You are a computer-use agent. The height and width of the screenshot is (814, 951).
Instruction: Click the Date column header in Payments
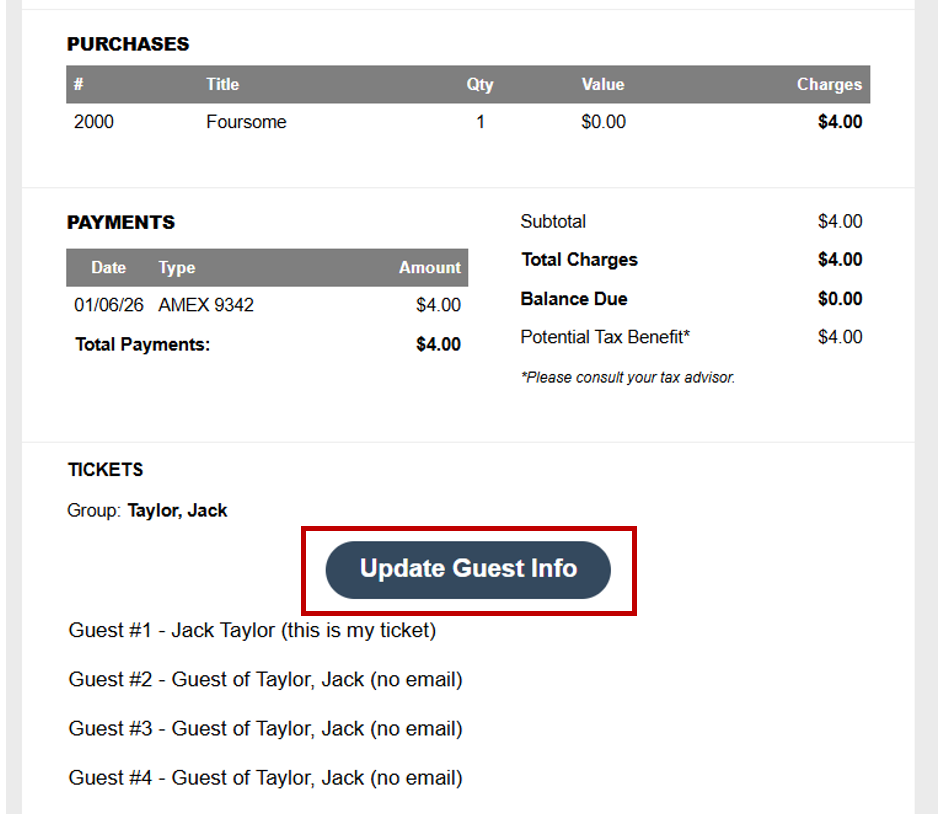tap(108, 268)
